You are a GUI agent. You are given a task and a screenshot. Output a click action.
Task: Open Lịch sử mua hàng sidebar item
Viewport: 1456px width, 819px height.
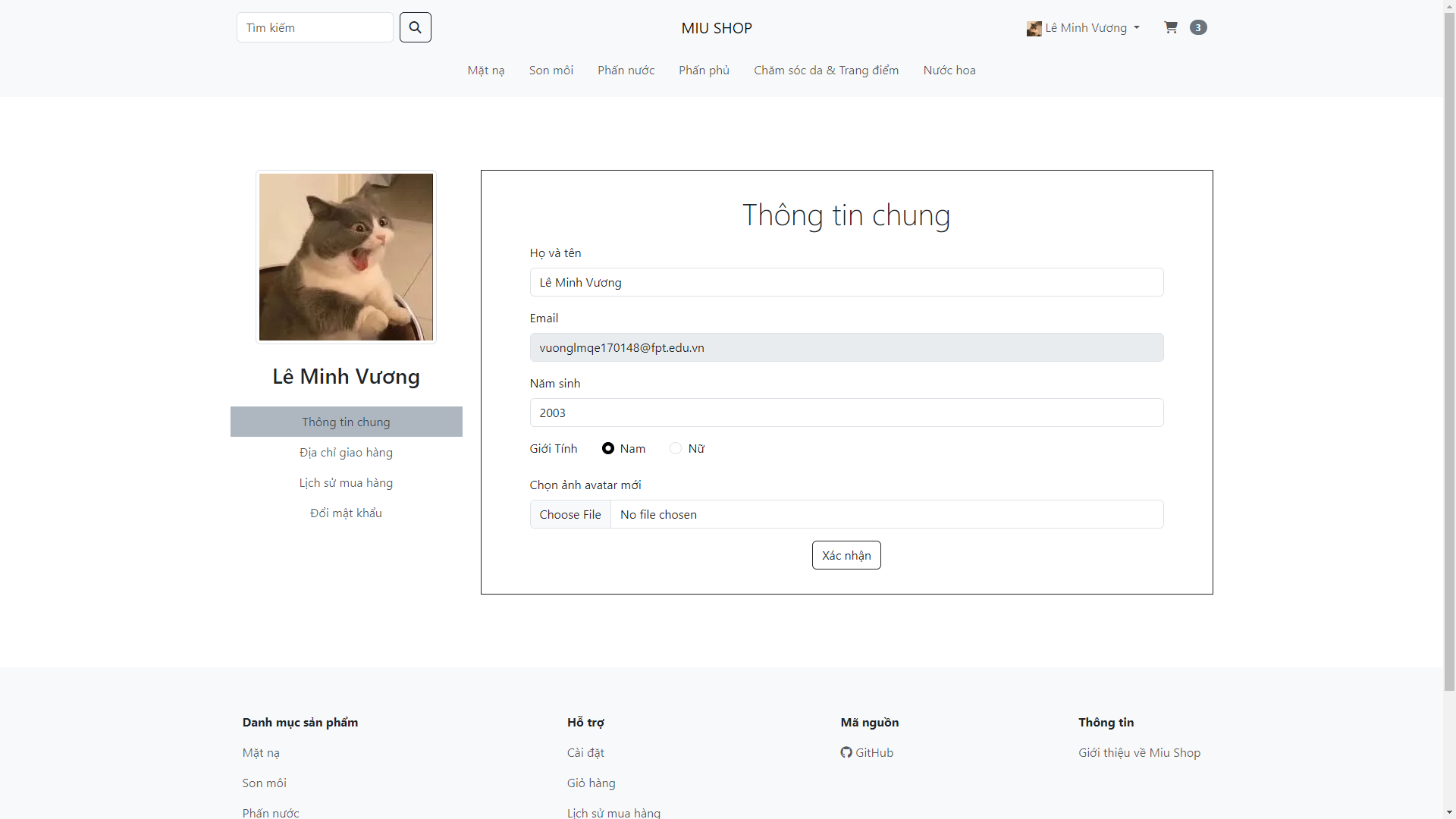346,482
